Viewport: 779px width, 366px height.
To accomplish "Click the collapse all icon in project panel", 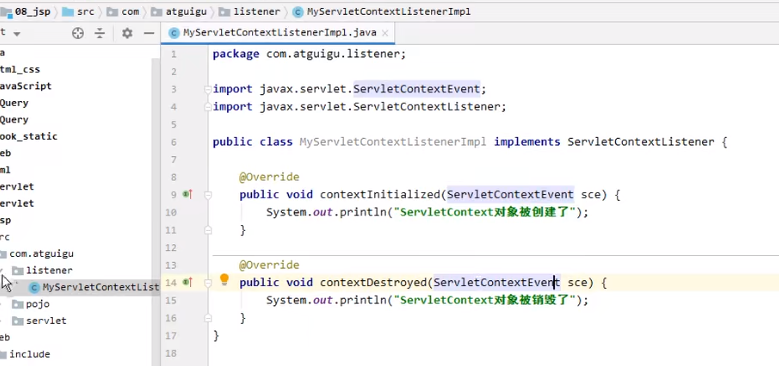I will coord(100,33).
